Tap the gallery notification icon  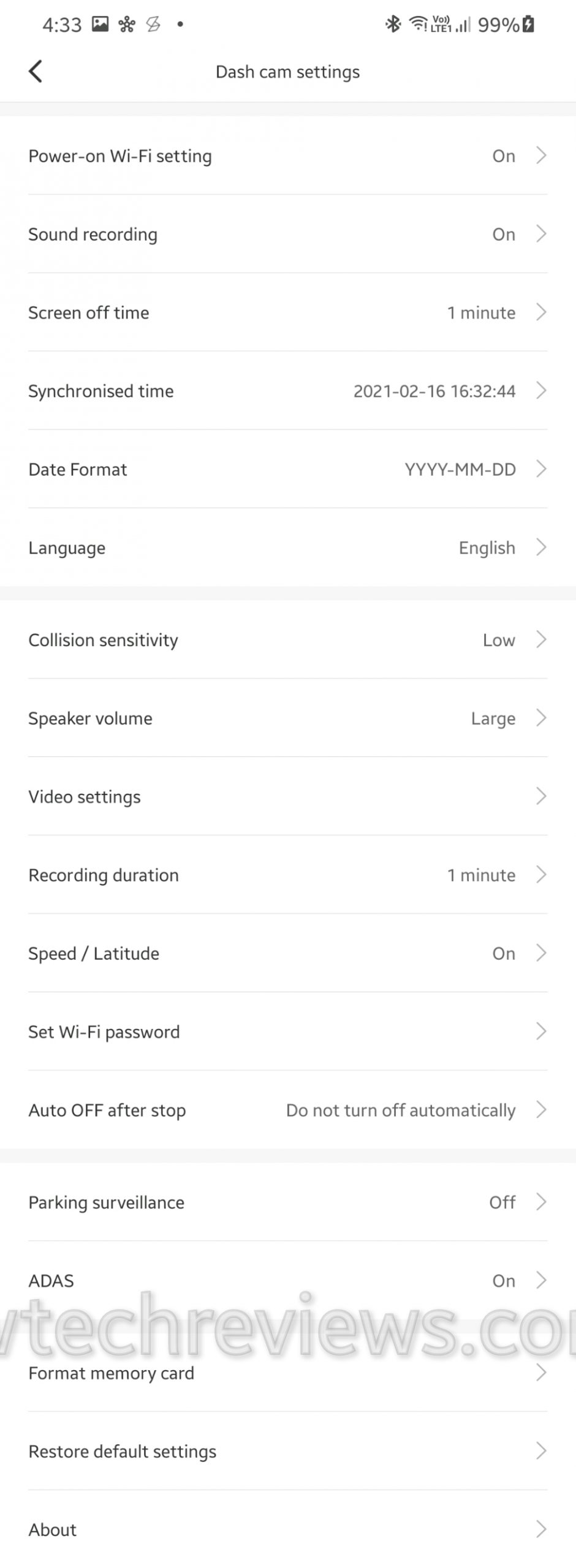[x=100, y=24]
